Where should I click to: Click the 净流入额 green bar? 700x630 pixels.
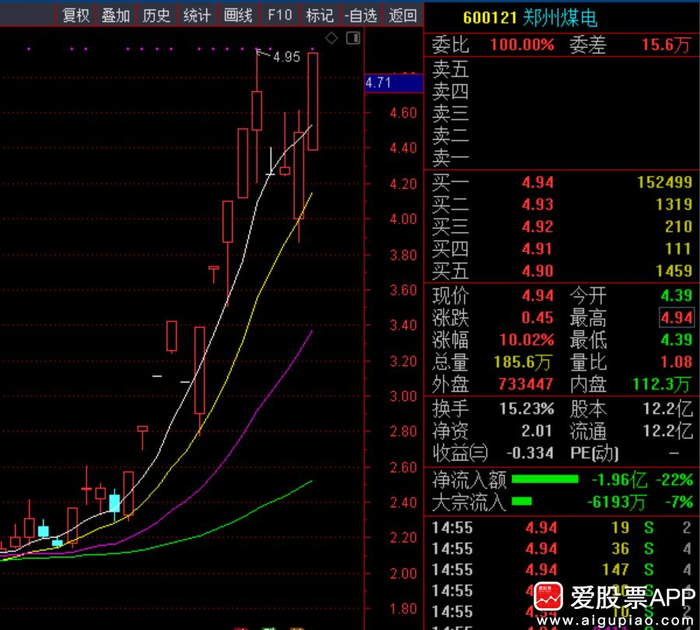click(x=545, y=480)
